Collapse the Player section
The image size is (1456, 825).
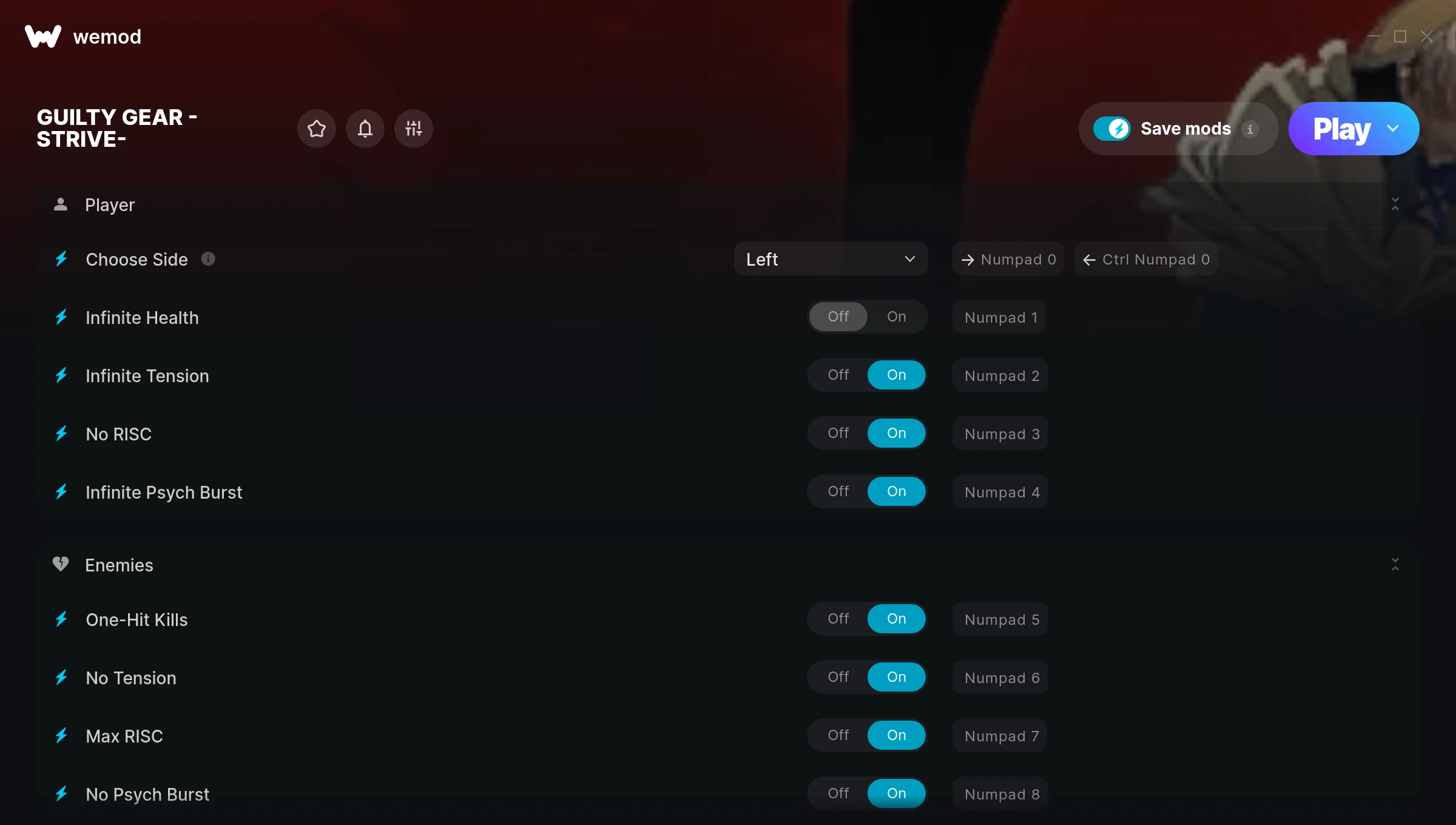pos(1395,204)
